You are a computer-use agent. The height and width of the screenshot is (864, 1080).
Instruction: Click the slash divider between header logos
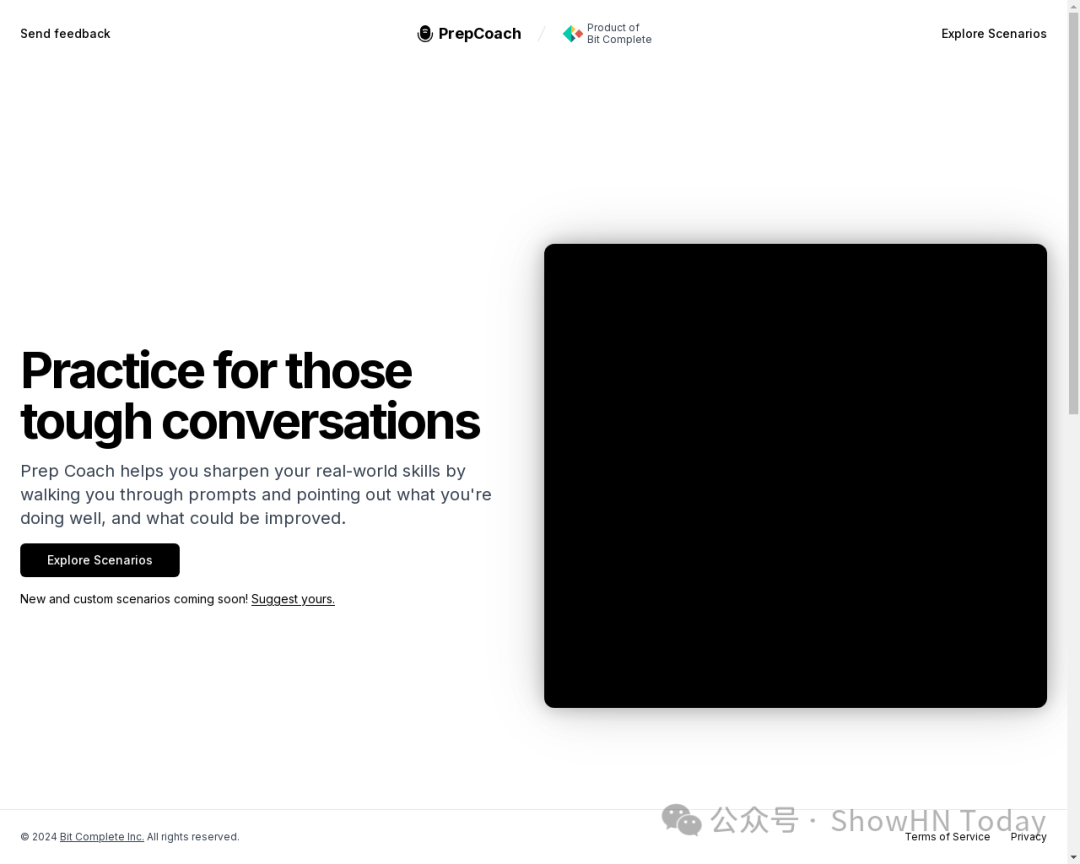[x=541, y=34]
